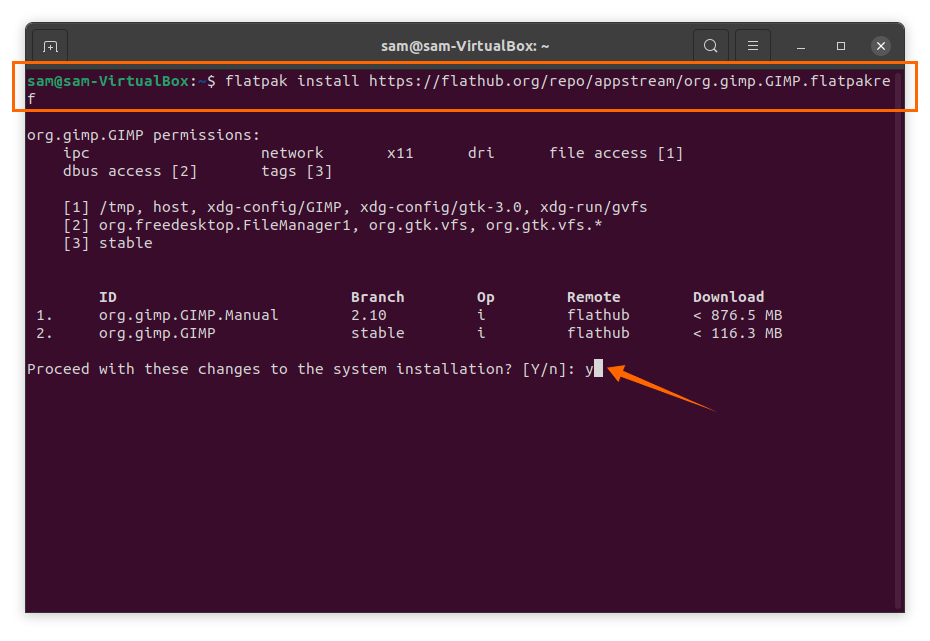Click the 'Op' column header
The image size is (930, 641).
(485, 297)
